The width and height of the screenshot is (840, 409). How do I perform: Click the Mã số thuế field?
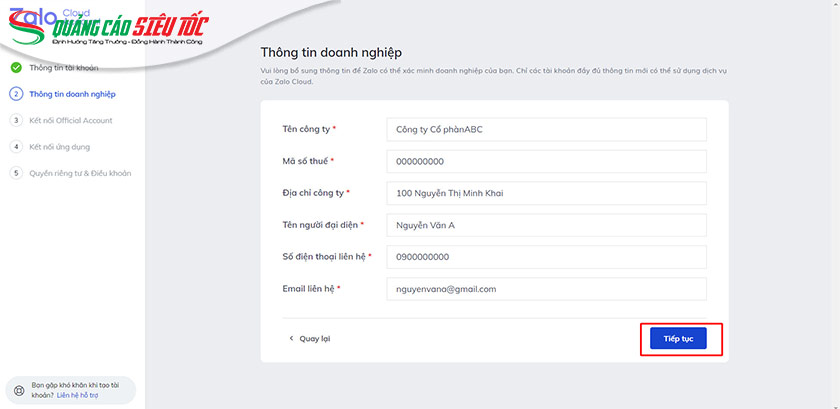pos(546,161)
